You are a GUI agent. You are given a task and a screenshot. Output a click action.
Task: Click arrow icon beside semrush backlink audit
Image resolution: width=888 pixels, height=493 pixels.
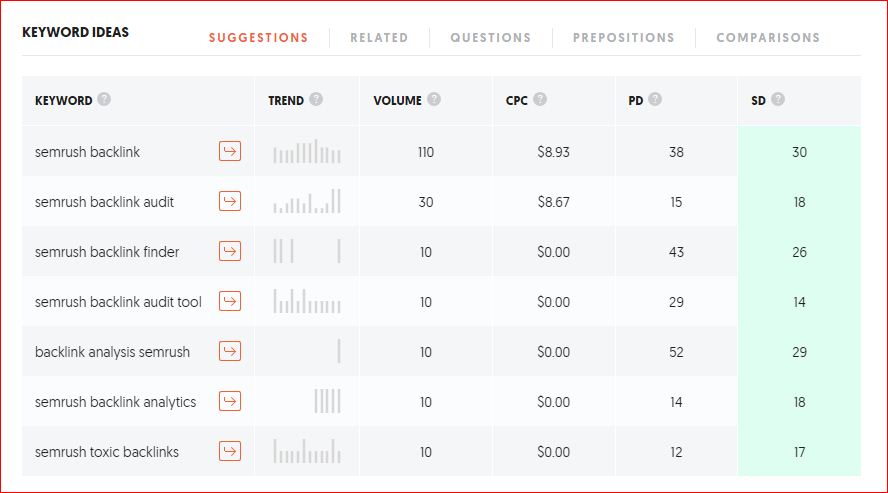point(230,201)
